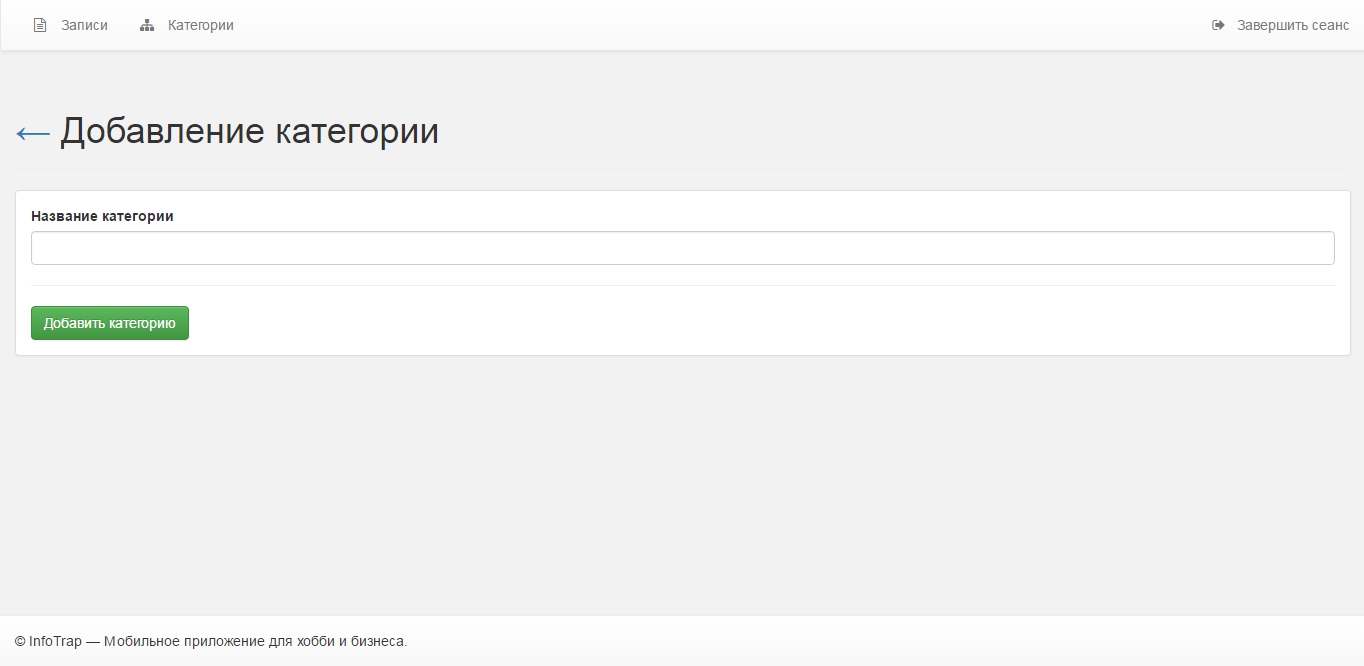
Task: Open the Категории navigation item
Action: 200,25
